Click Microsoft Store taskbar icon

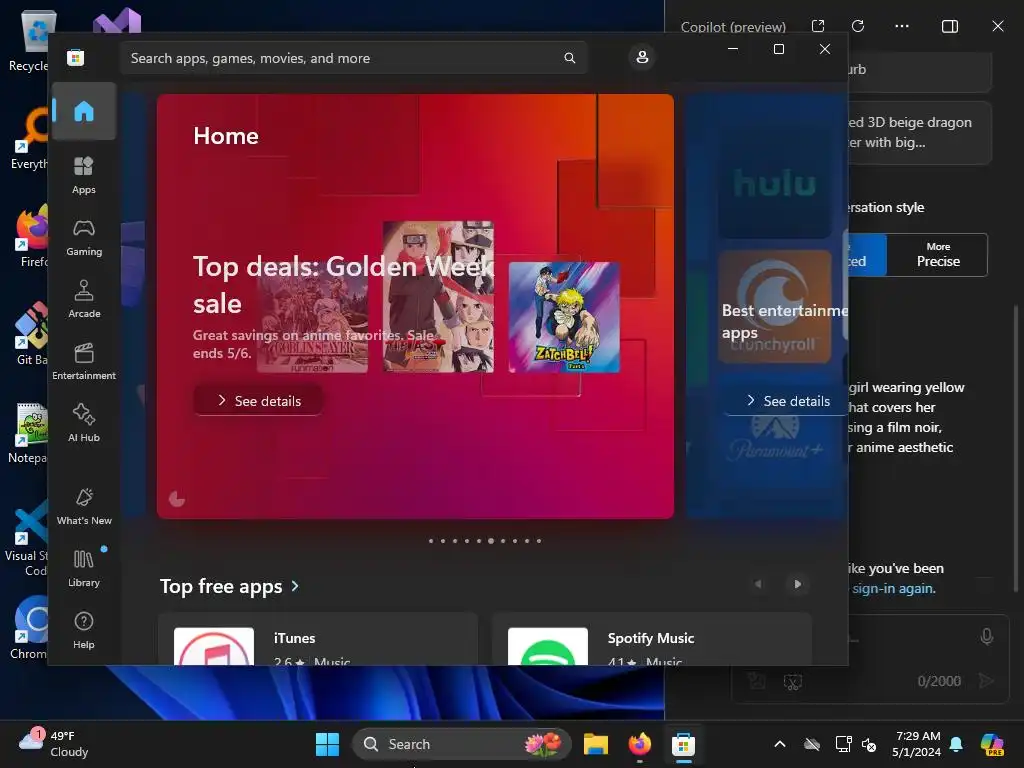click(x=683, y=744)
